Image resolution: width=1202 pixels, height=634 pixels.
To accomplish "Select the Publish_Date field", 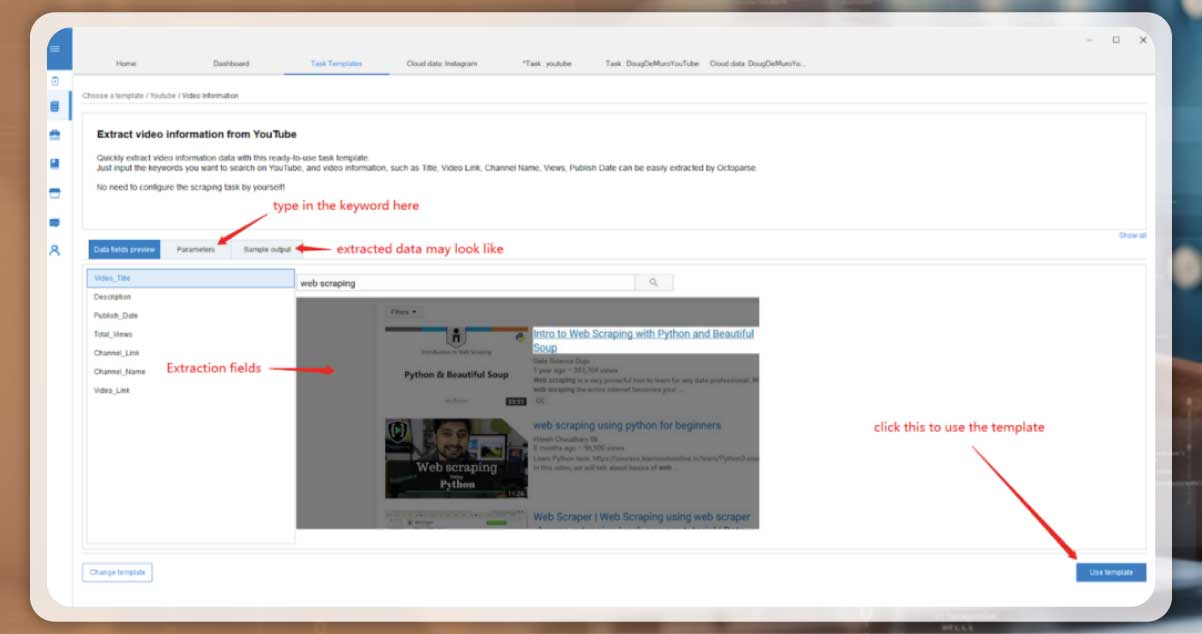I will tap(191, 315).
